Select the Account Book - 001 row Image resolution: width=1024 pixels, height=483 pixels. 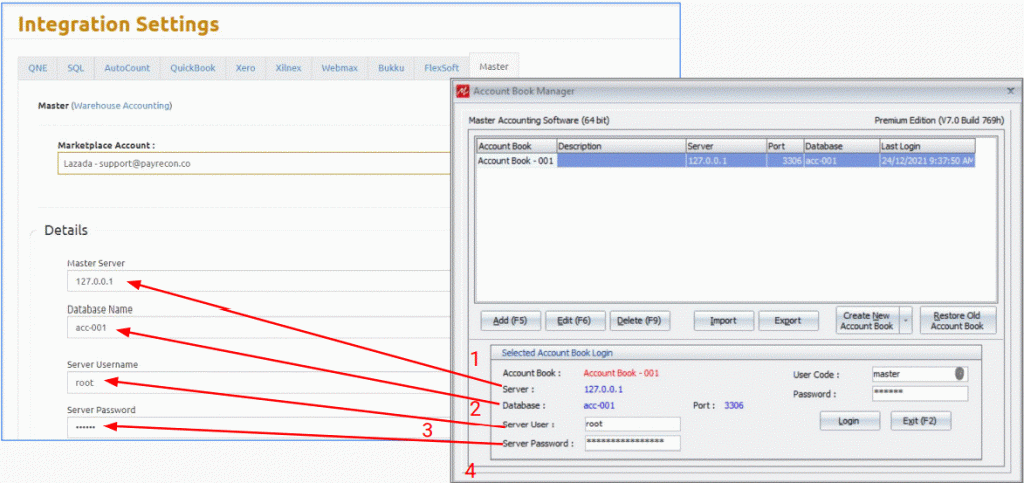[x=726, y=161]
